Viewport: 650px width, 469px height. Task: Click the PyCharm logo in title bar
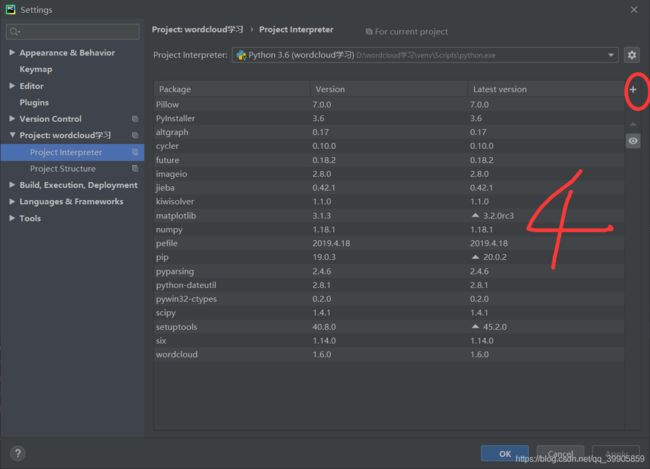click(10, 10)
